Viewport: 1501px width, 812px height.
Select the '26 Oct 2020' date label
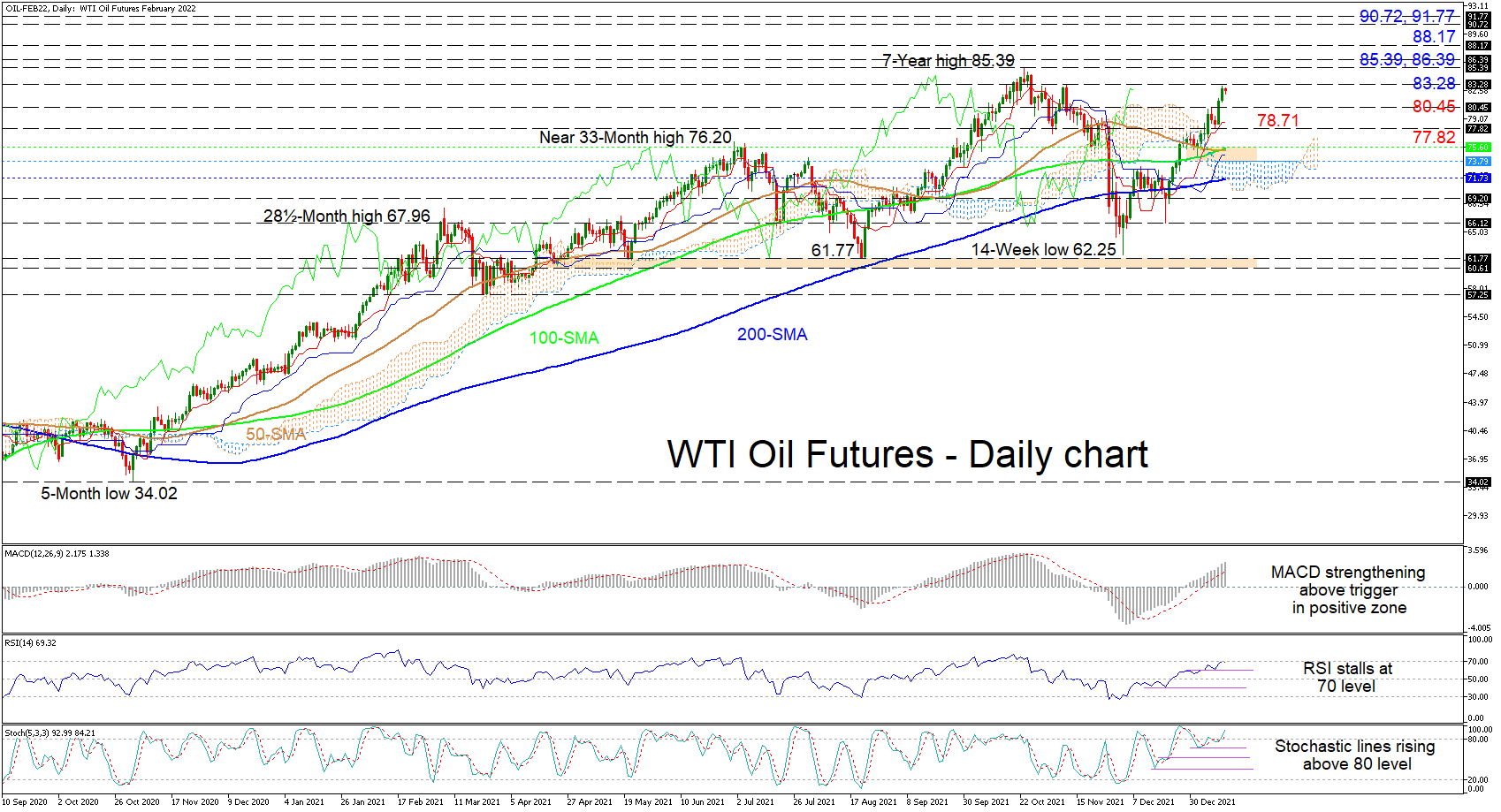tap(137, 802)
